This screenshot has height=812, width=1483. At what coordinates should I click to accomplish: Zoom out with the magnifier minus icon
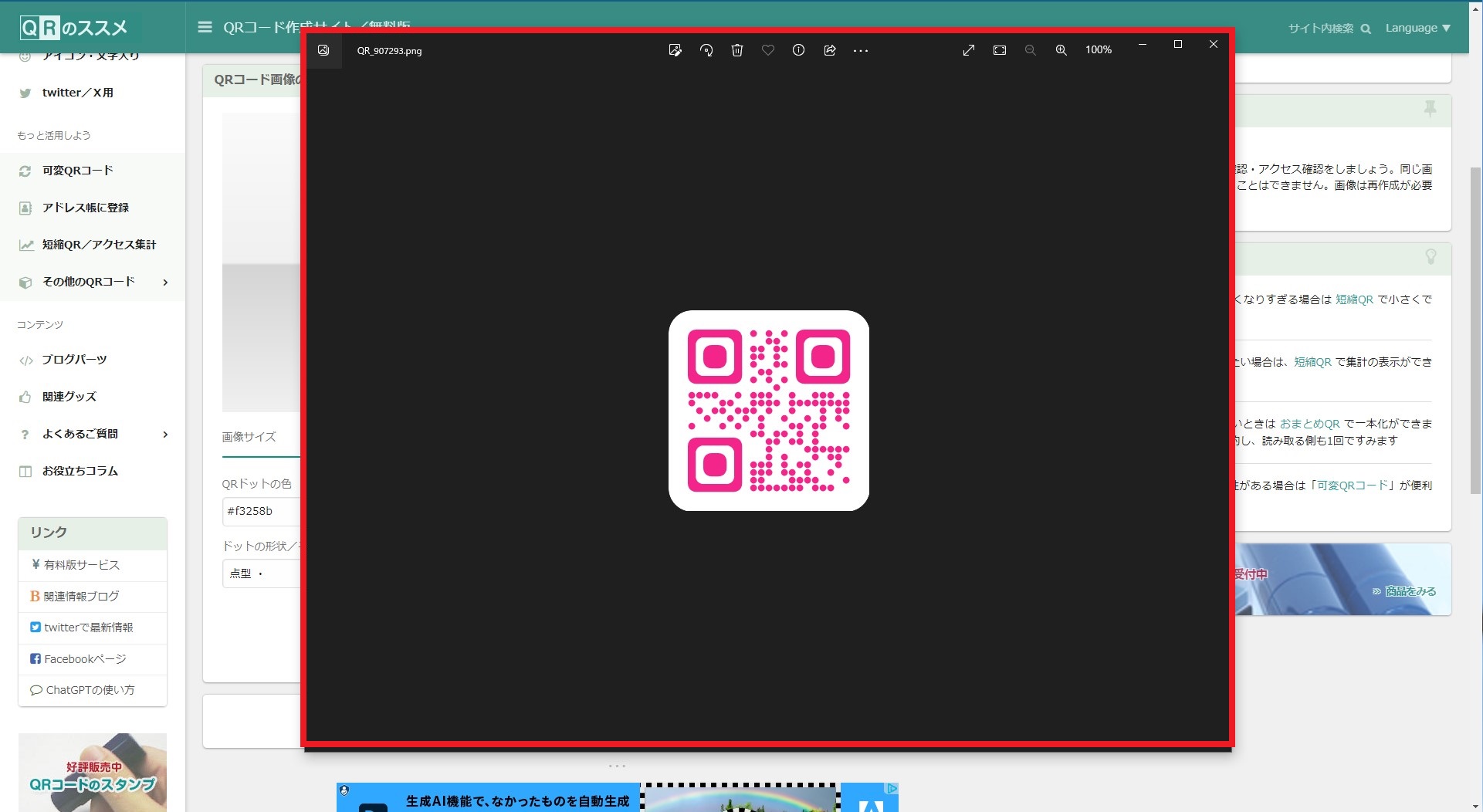click(1030, 50)
